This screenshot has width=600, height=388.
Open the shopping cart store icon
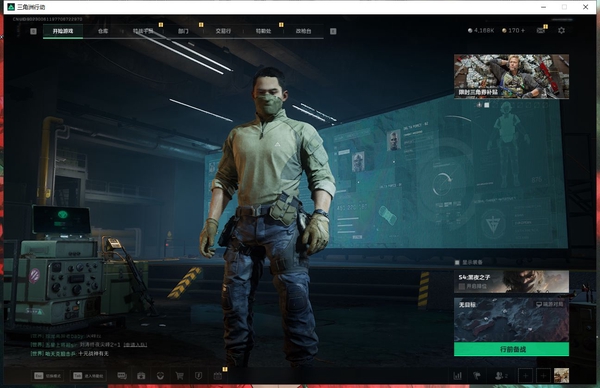[x=179, y=376]
